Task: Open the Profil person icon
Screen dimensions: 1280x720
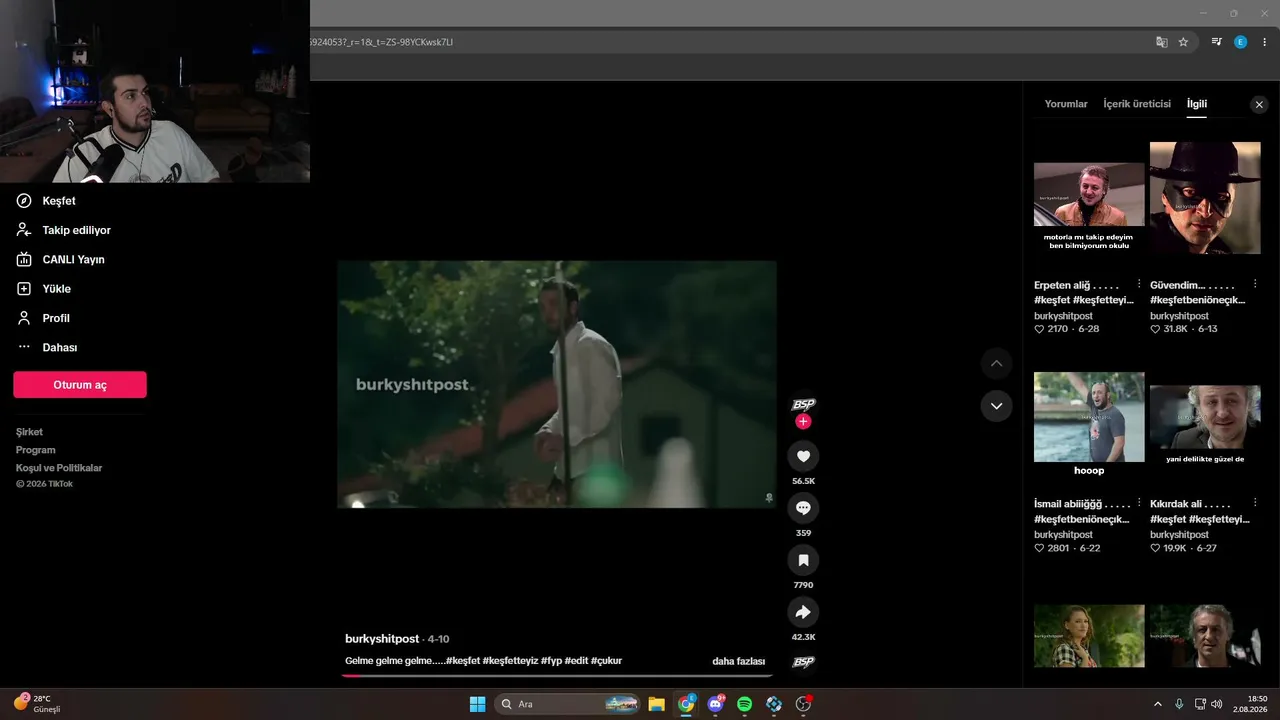Action: [24, 318]
